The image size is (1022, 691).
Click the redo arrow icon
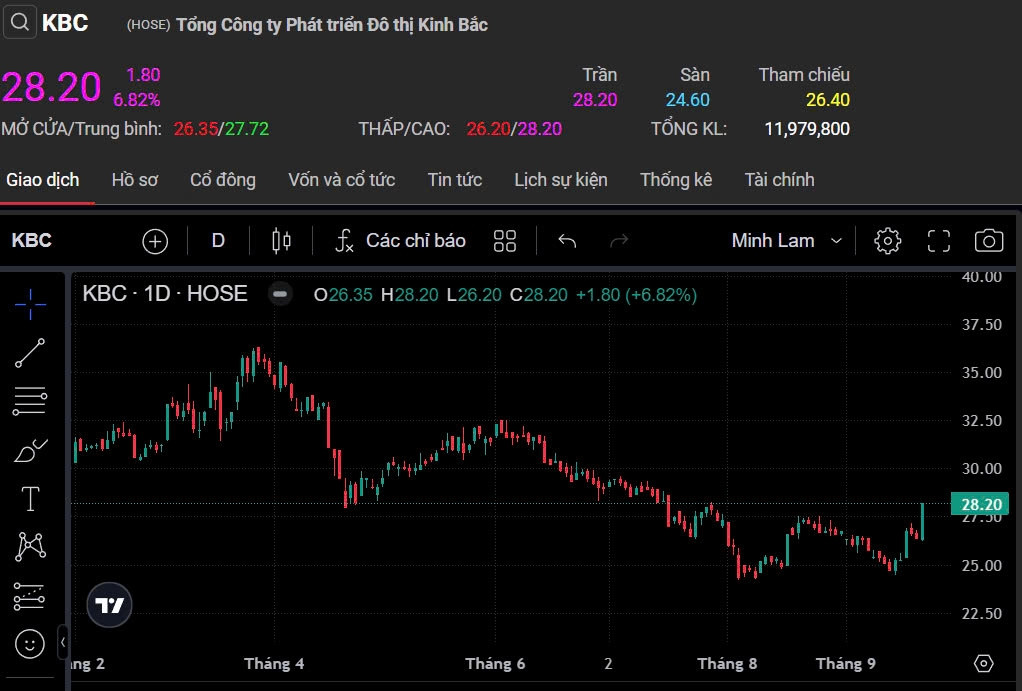click(619, 241)
